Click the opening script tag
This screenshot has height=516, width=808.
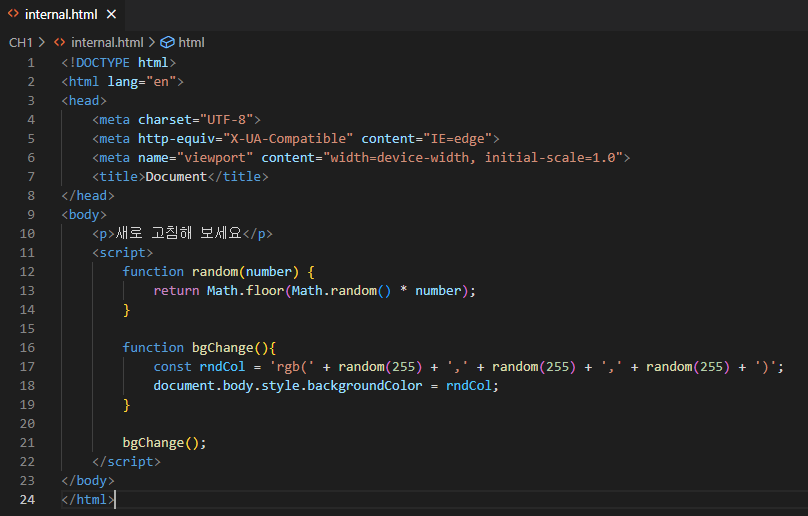pos(123,253)
